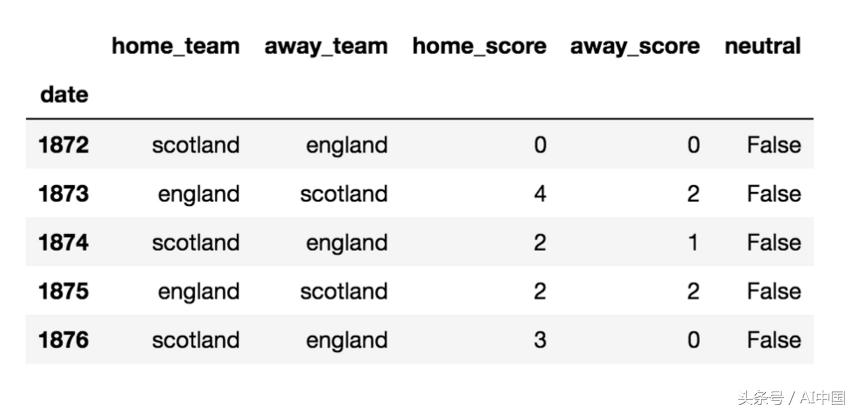Click home_team cell in the 1873 row
This screenshot has width=855, height=411.
(198, 194)
